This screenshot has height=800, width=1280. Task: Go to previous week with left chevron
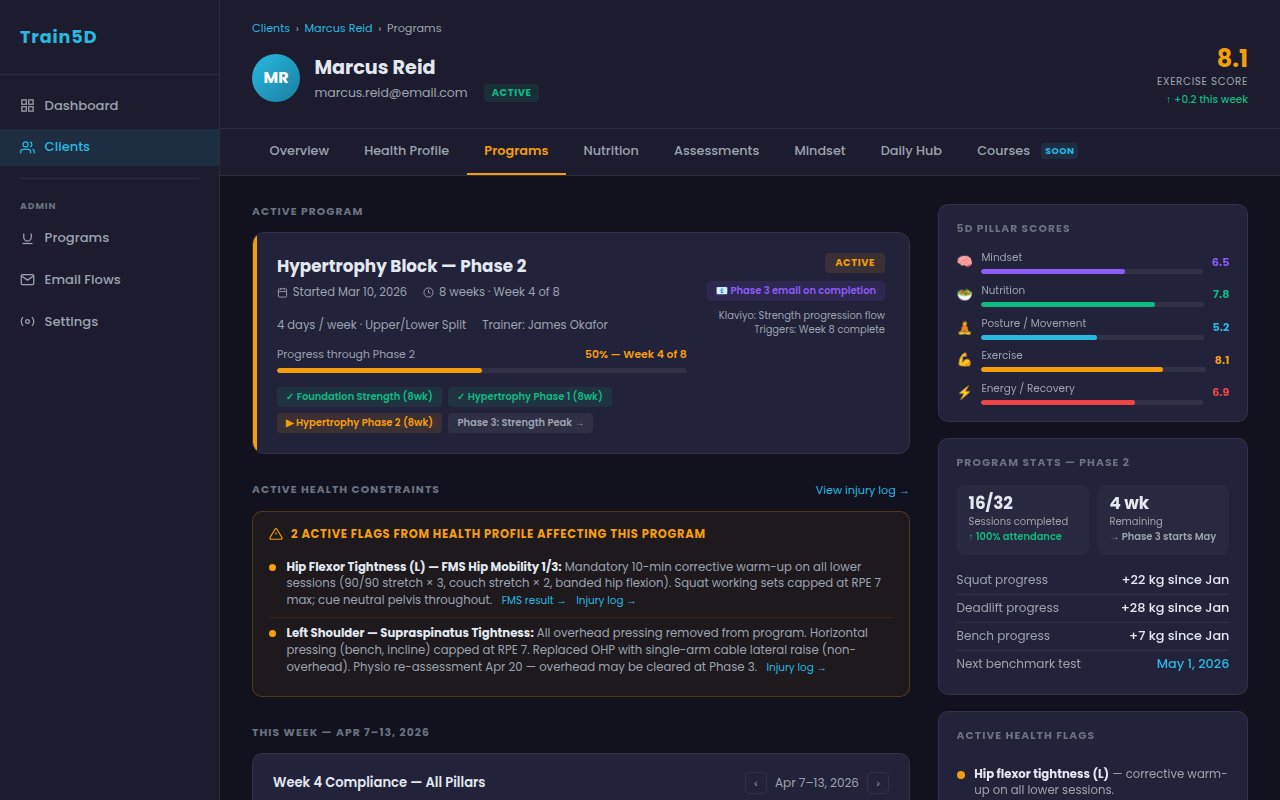(x=757, y=783)
